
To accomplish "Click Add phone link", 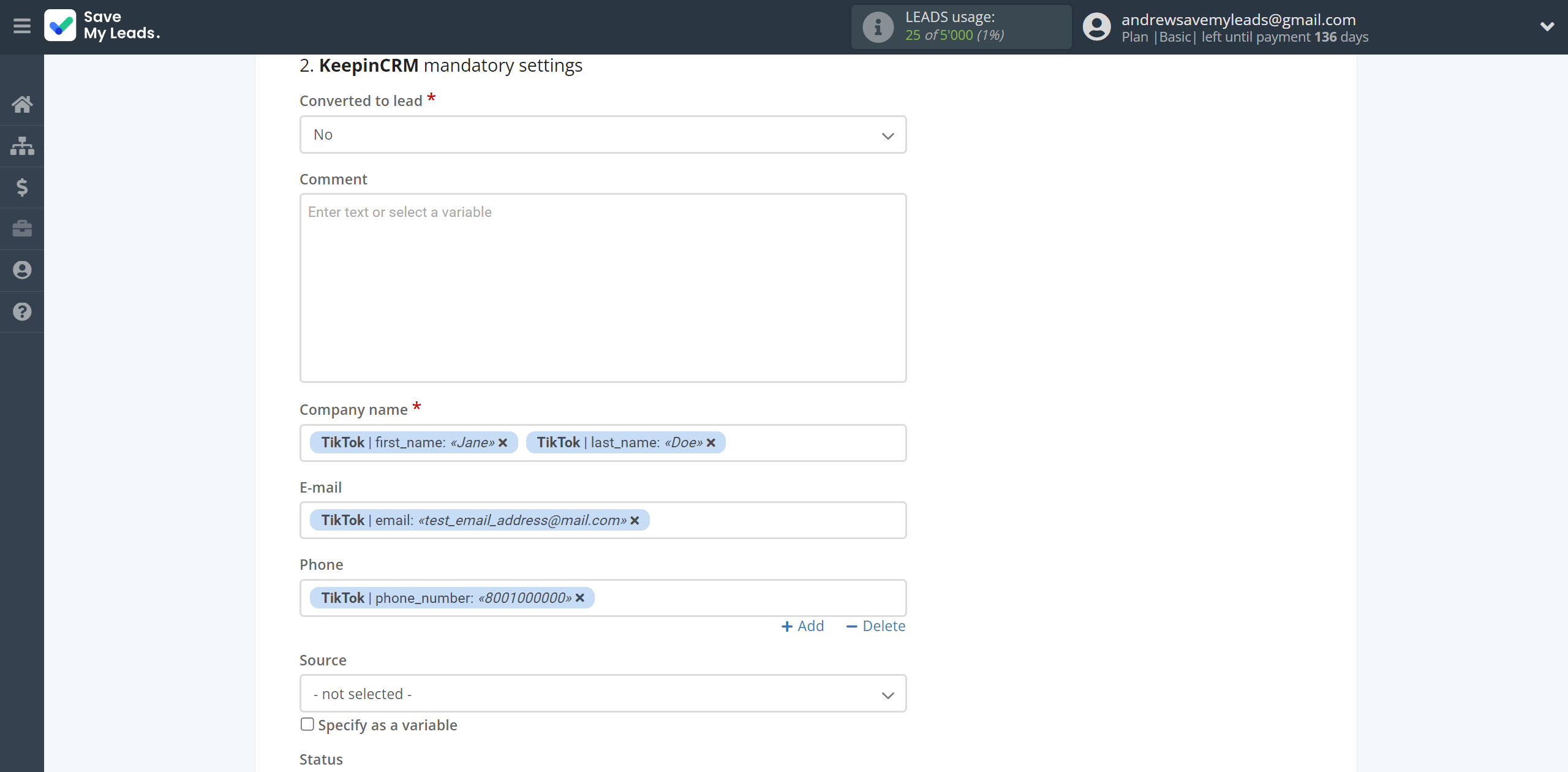I will (802, 626).
